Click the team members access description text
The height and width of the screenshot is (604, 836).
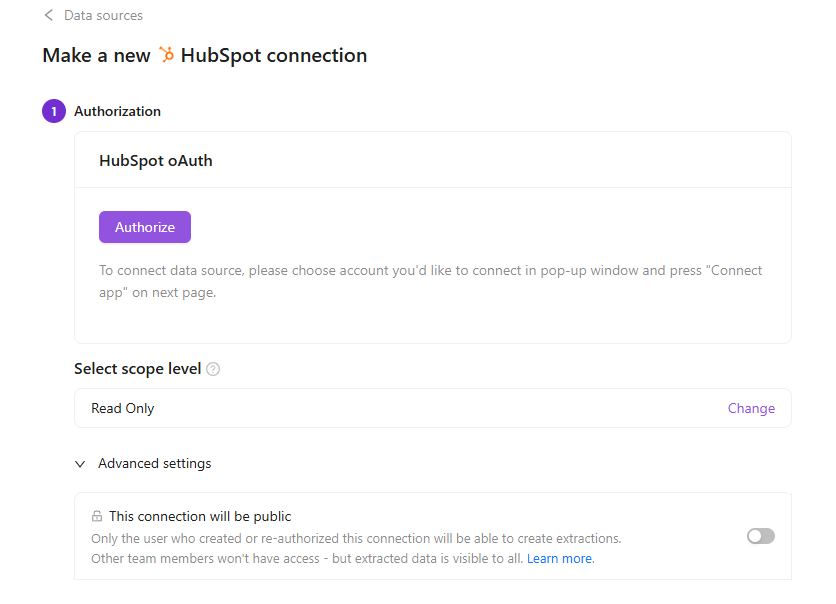coord(306,558)
